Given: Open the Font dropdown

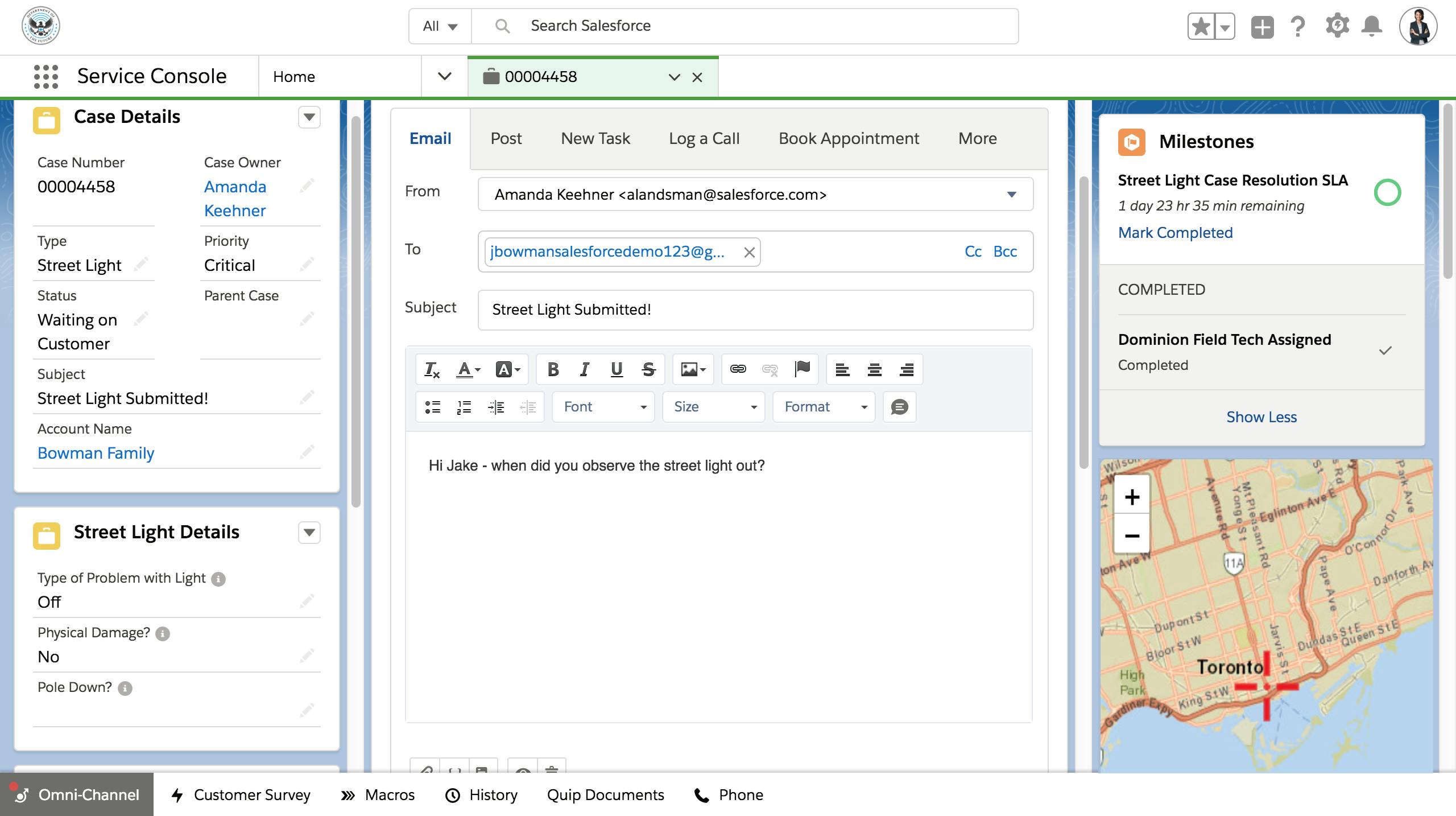Looking at the screenshot, I should tap(603, 407).
